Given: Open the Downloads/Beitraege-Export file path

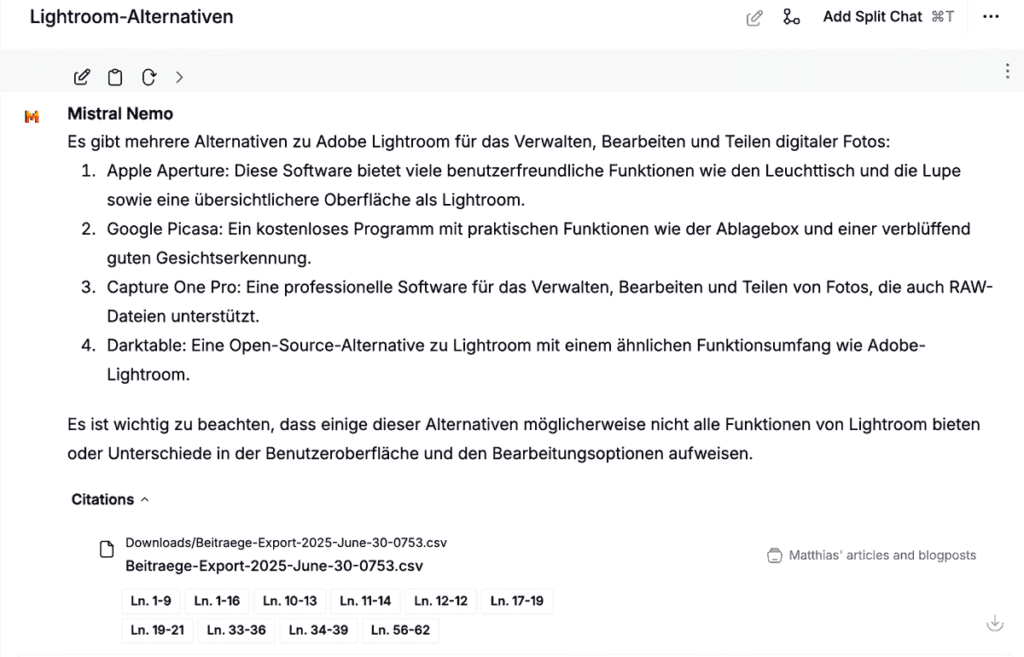Looking at the screenshot, I should (286, 543).
